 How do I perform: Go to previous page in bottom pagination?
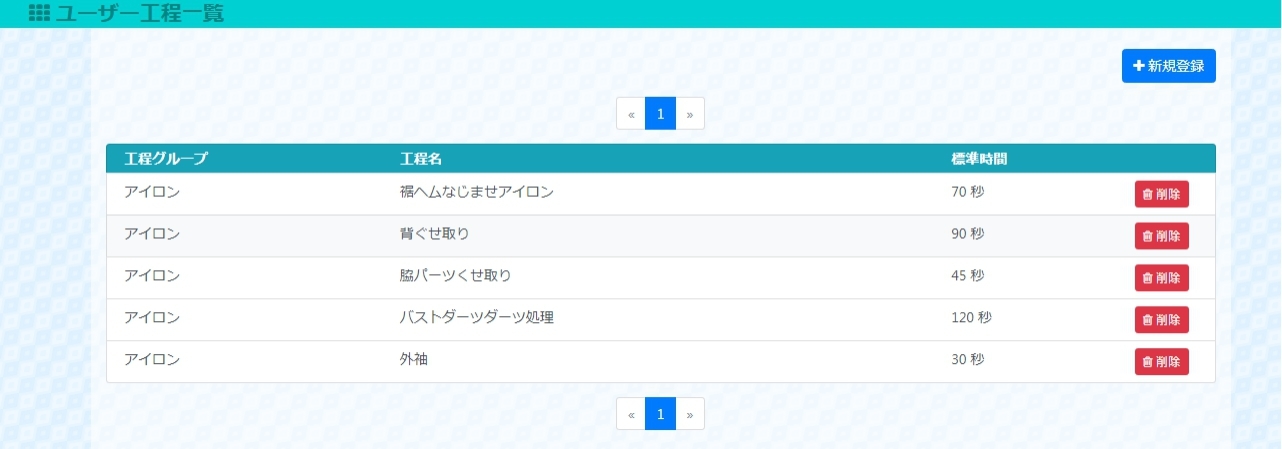point(631,413)
